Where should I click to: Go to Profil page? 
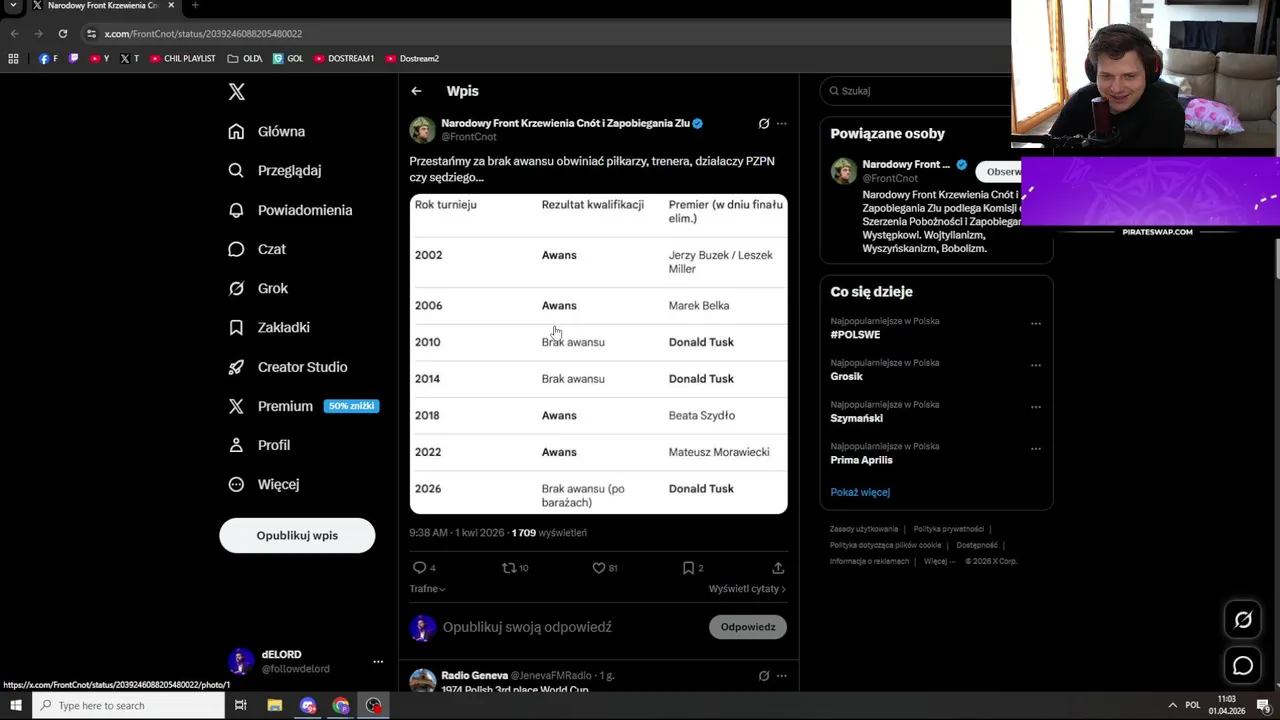(259, 445)
